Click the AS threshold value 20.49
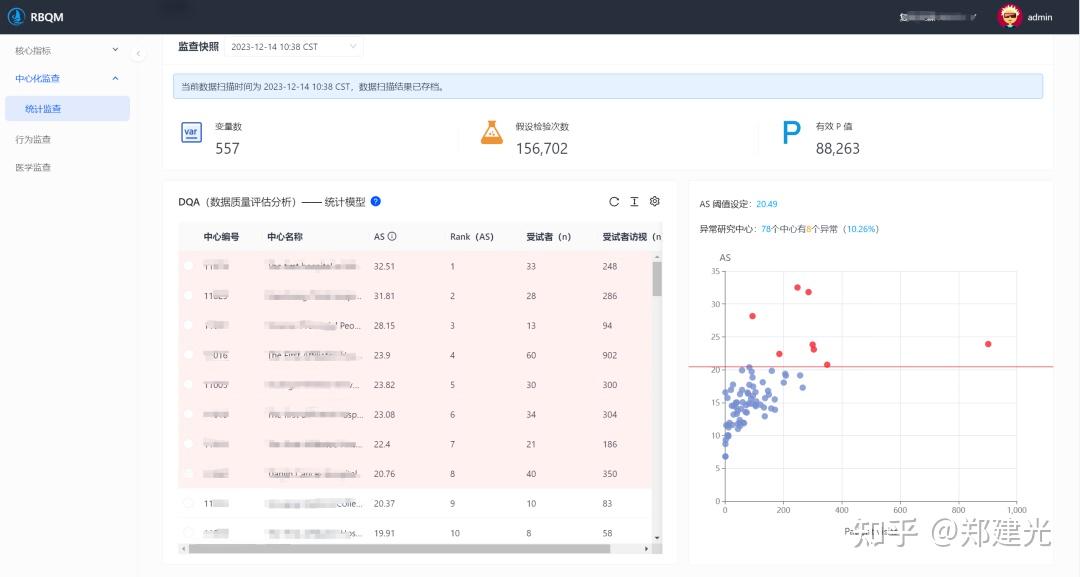The height and width of the screenshot is (577, 1080). click(x=767, y=204)
